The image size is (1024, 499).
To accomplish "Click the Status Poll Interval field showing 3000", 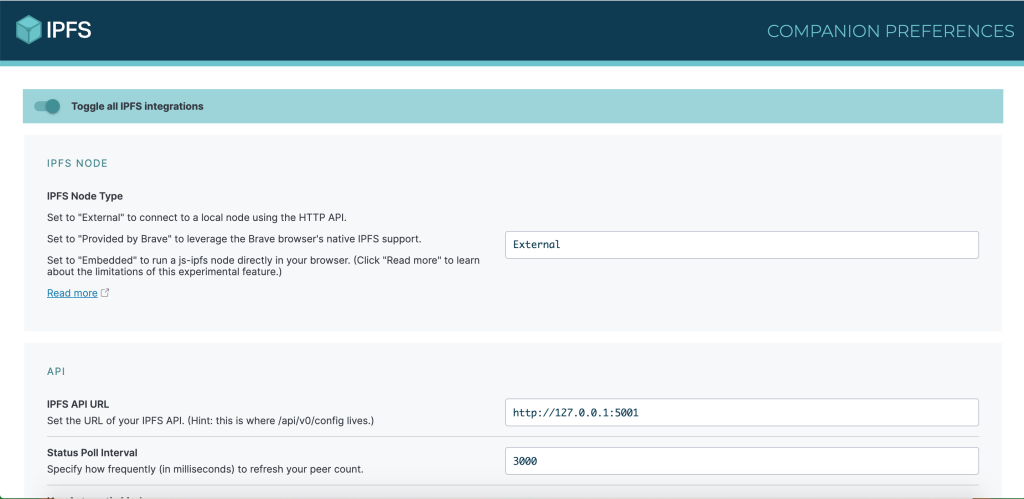I will coord(741,461).
